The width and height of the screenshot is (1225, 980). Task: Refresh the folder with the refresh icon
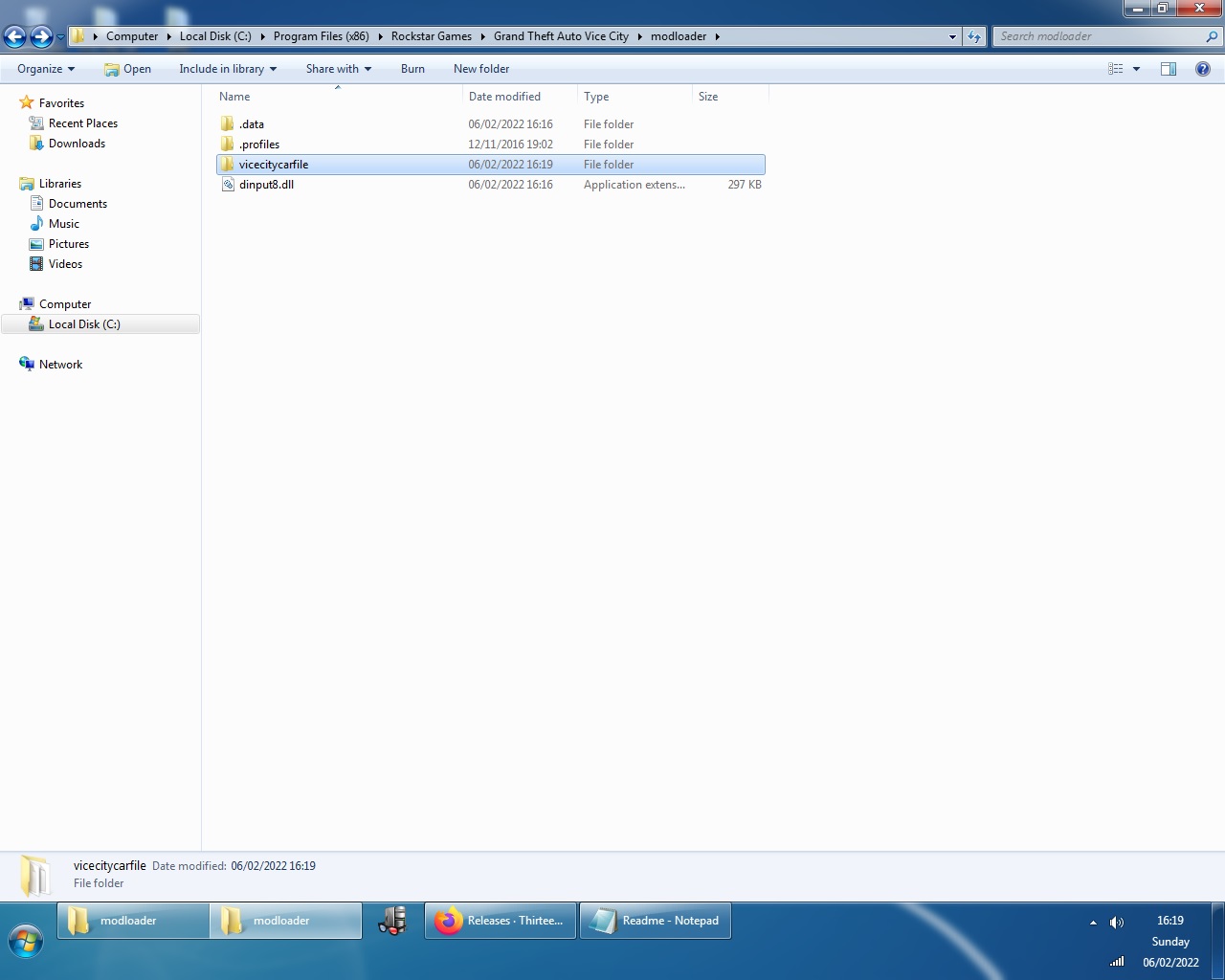[974, 36]
